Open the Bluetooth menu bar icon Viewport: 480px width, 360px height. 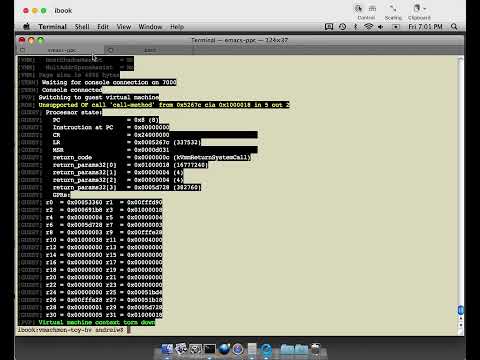click(355, 27)
